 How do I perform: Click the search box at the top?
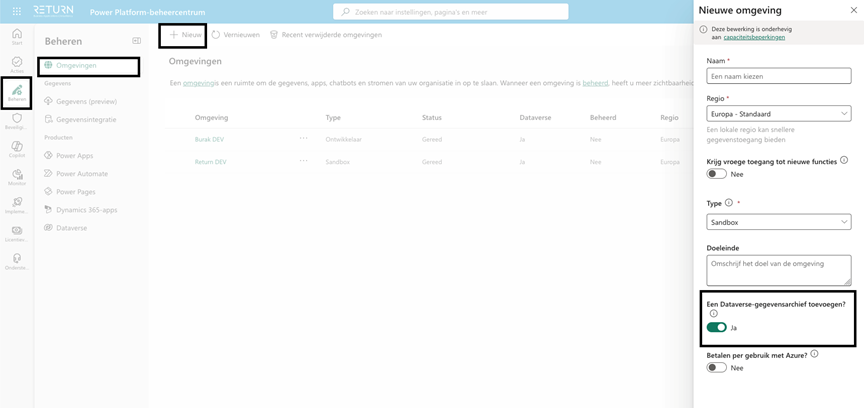click(450, 11)
